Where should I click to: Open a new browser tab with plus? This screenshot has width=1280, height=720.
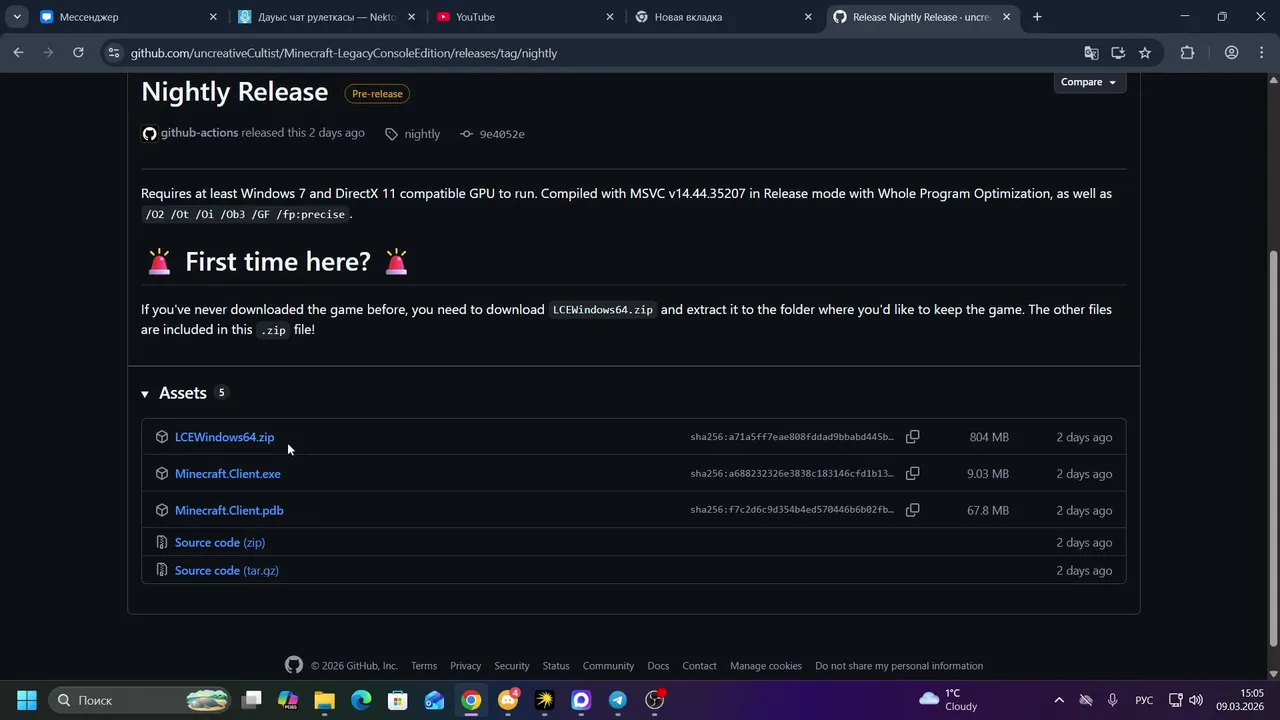[1037, 17]
